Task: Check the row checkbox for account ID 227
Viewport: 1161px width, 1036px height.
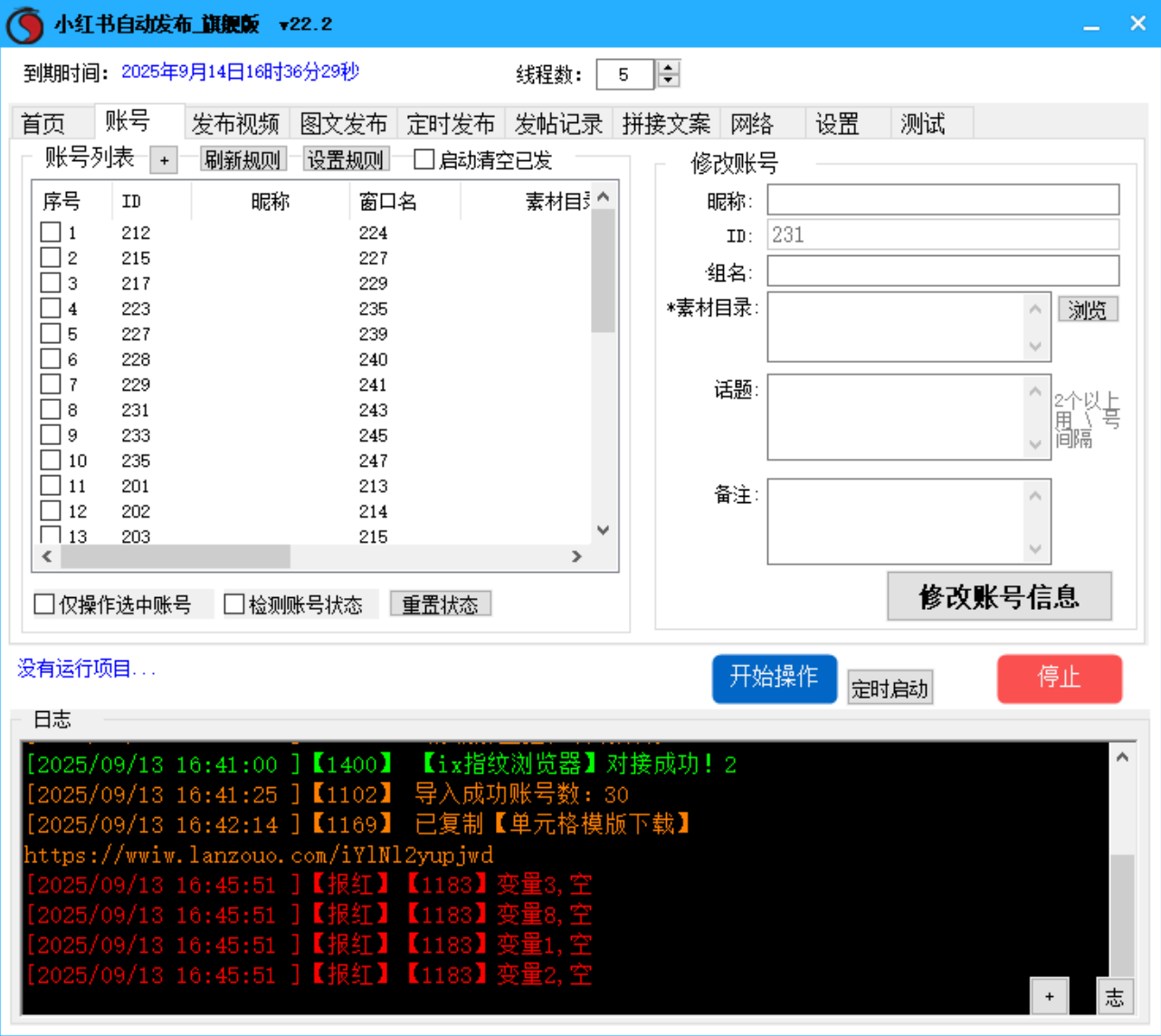Action: [51, 333]
